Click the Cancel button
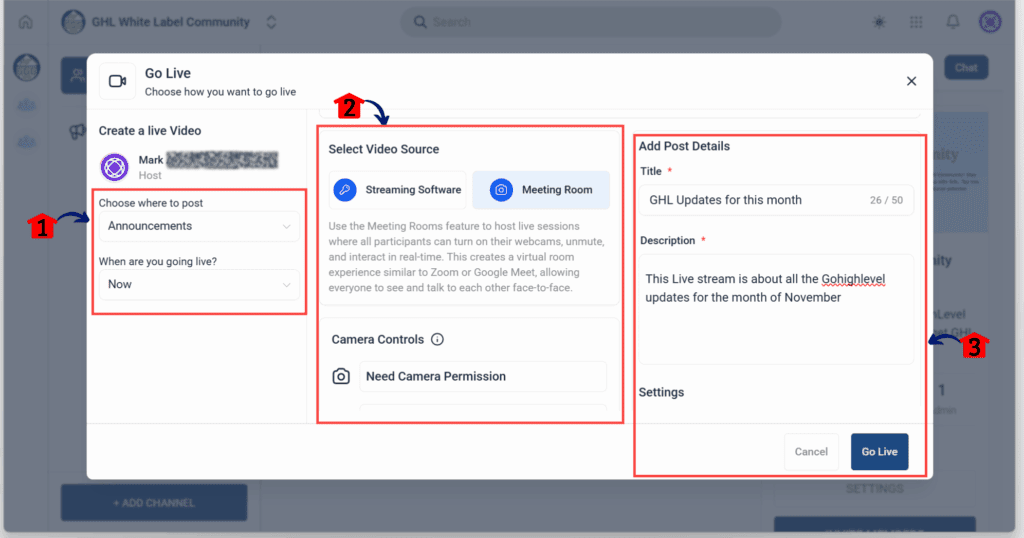The height and width of the screenshot is (538, 1024). tap(811, 451)
